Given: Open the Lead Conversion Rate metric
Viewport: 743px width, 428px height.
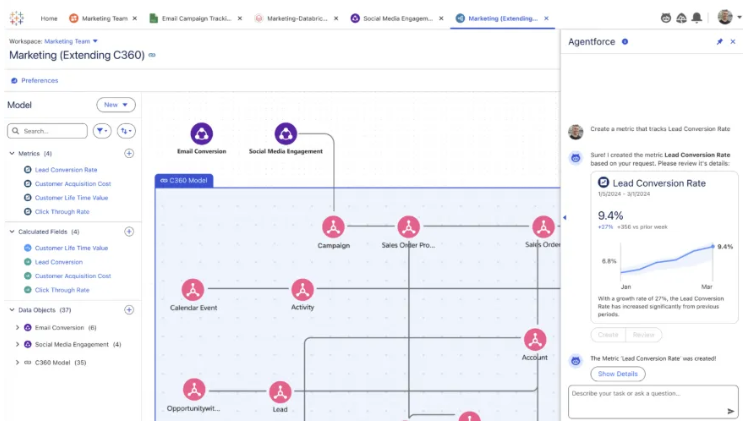Looking at the screenshot, I should [66, 170].
